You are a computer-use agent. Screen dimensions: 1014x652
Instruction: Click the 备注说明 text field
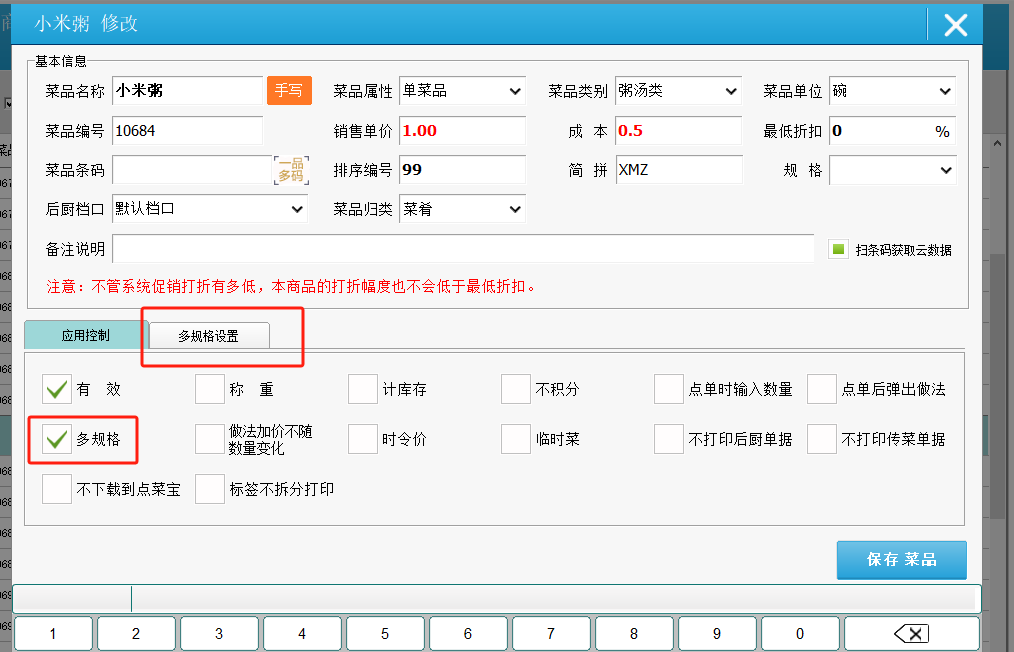(463, 249)
